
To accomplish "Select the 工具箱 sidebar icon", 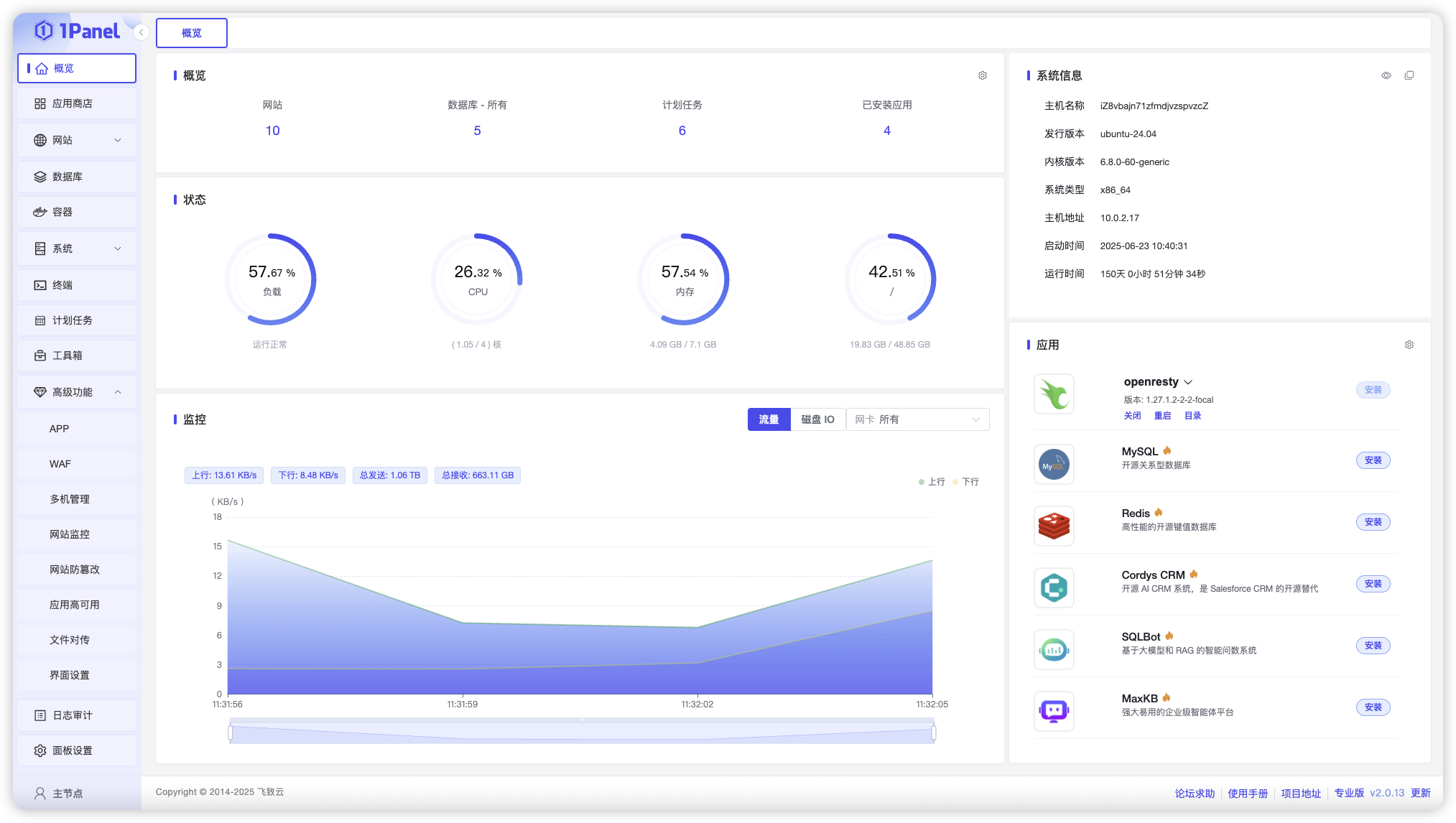I will pos(76,355).
